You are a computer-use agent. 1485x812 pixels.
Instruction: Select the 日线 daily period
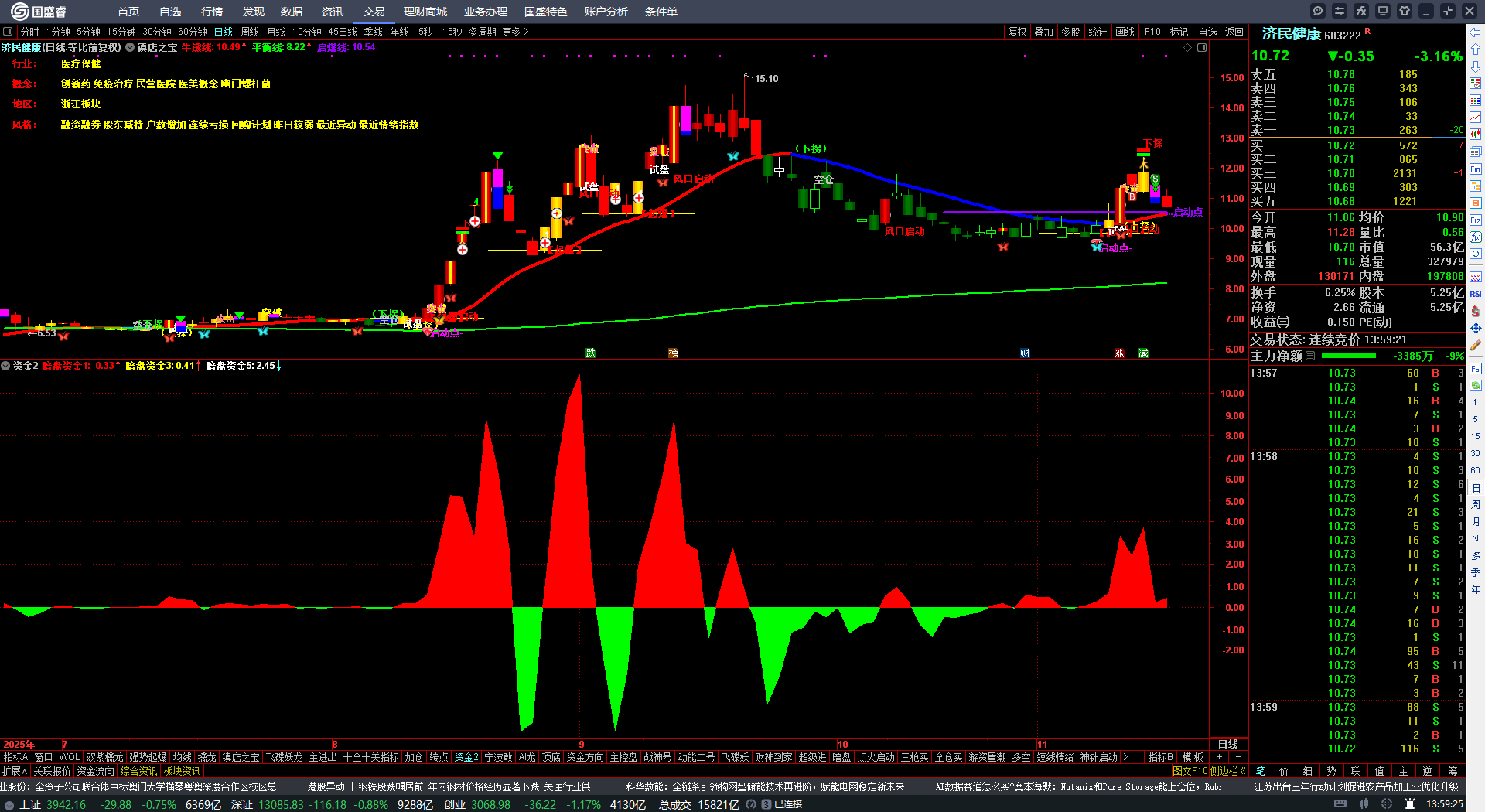[224, 32]
